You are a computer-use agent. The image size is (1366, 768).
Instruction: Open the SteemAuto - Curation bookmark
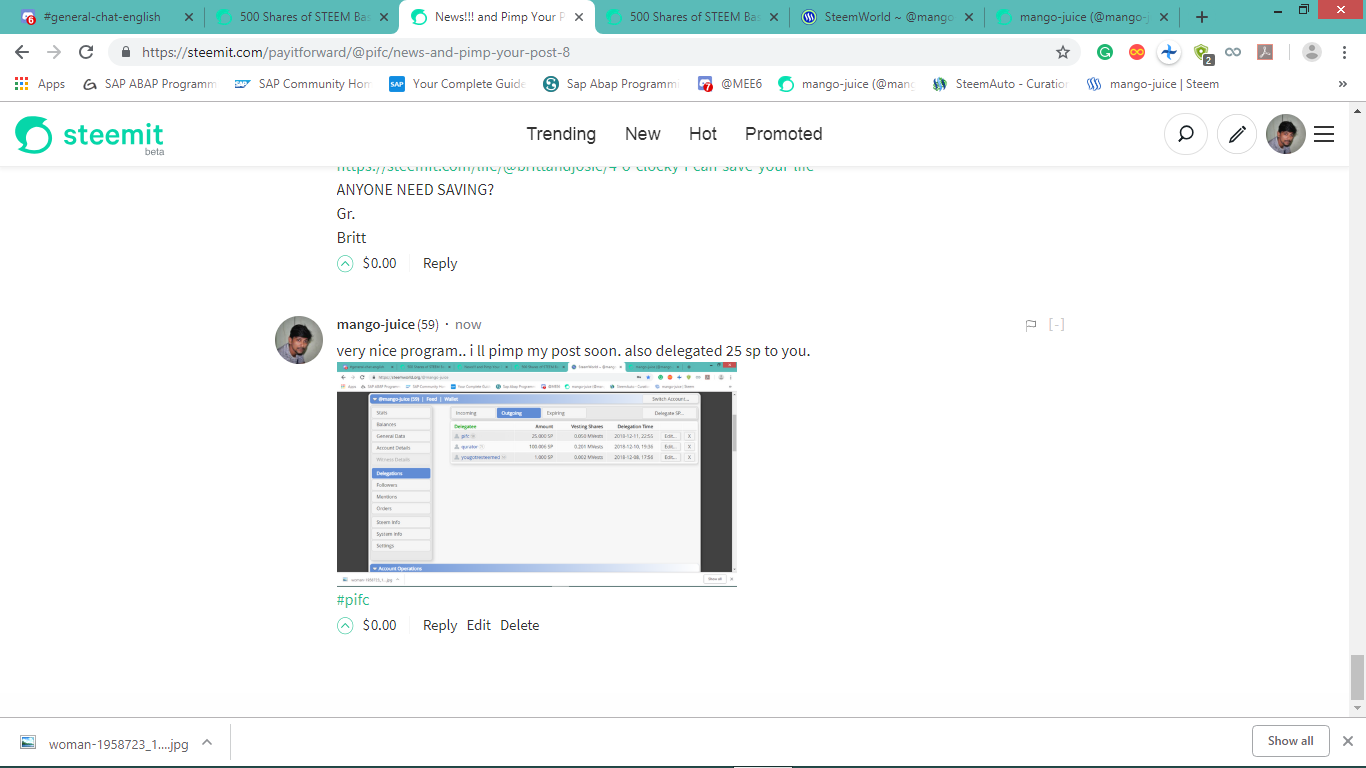1000,84
